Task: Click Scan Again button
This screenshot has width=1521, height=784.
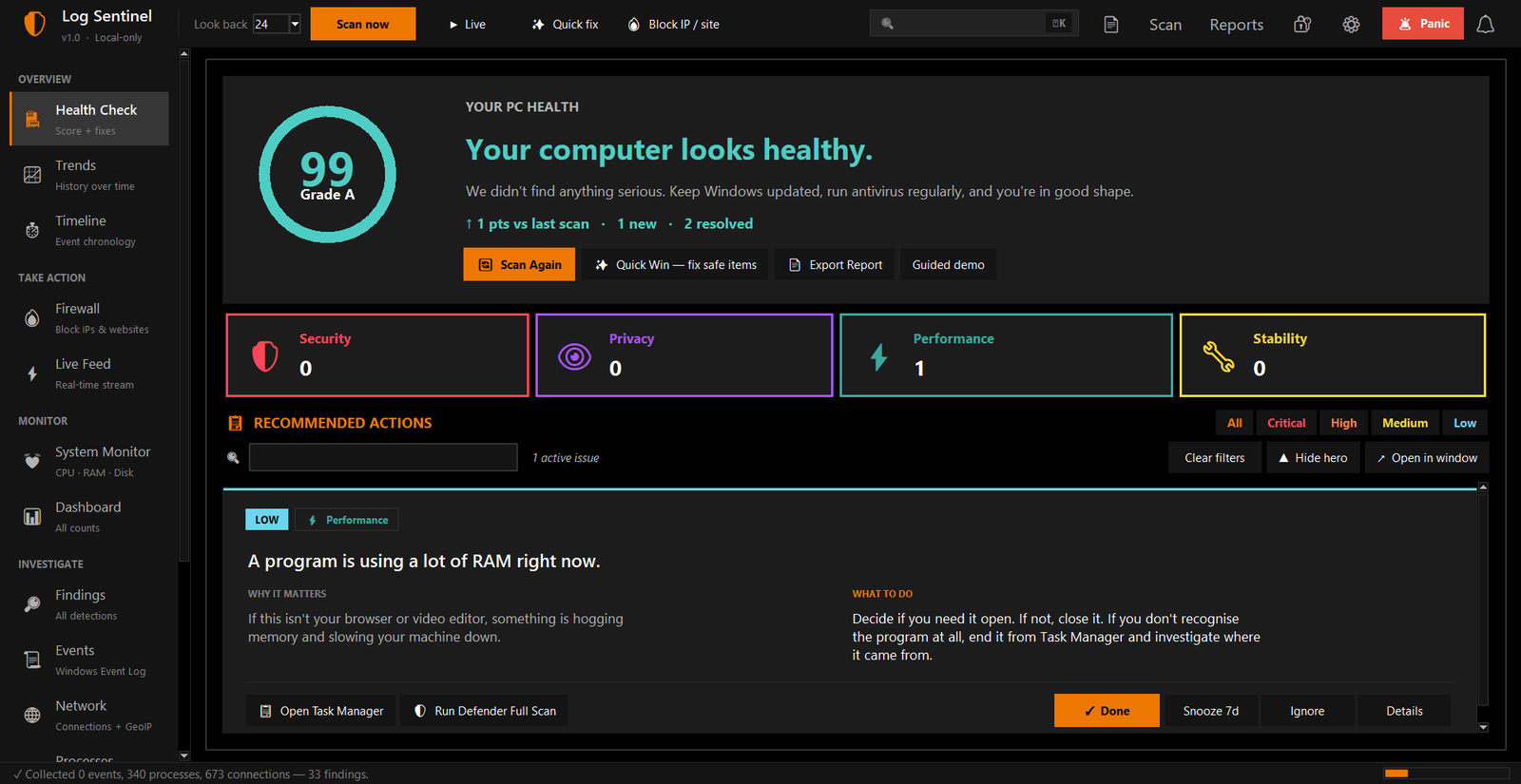Action: [x=519, y=265]
